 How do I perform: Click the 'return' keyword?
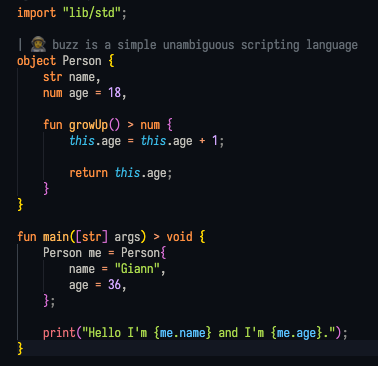tap(88, 173)
